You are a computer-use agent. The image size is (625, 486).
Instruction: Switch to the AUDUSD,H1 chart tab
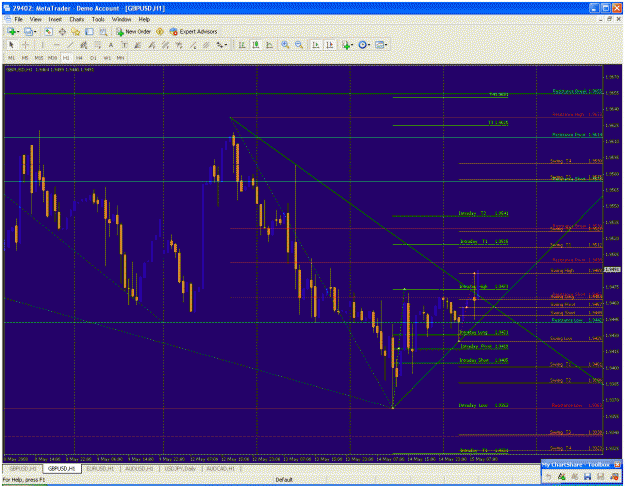tap(140, 468)
